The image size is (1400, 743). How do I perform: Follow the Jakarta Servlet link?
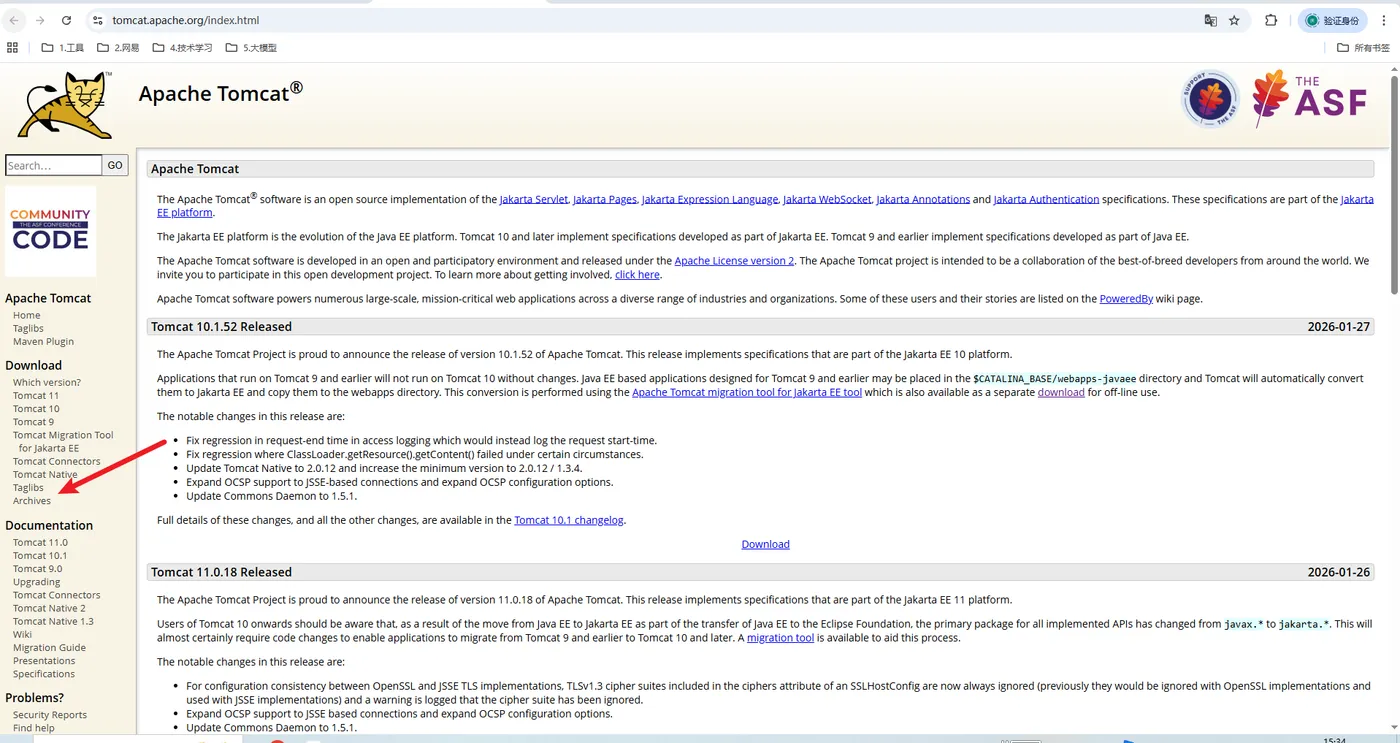point(534,199)
